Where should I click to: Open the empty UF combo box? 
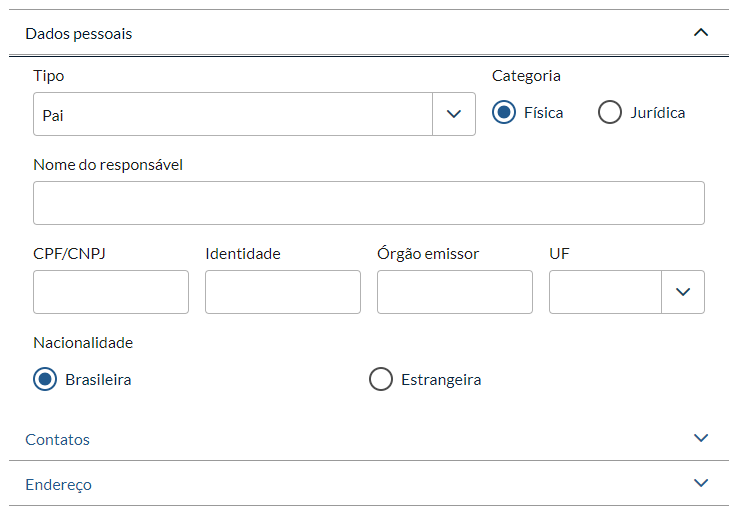pyautogui.click(x=605, y=292)
